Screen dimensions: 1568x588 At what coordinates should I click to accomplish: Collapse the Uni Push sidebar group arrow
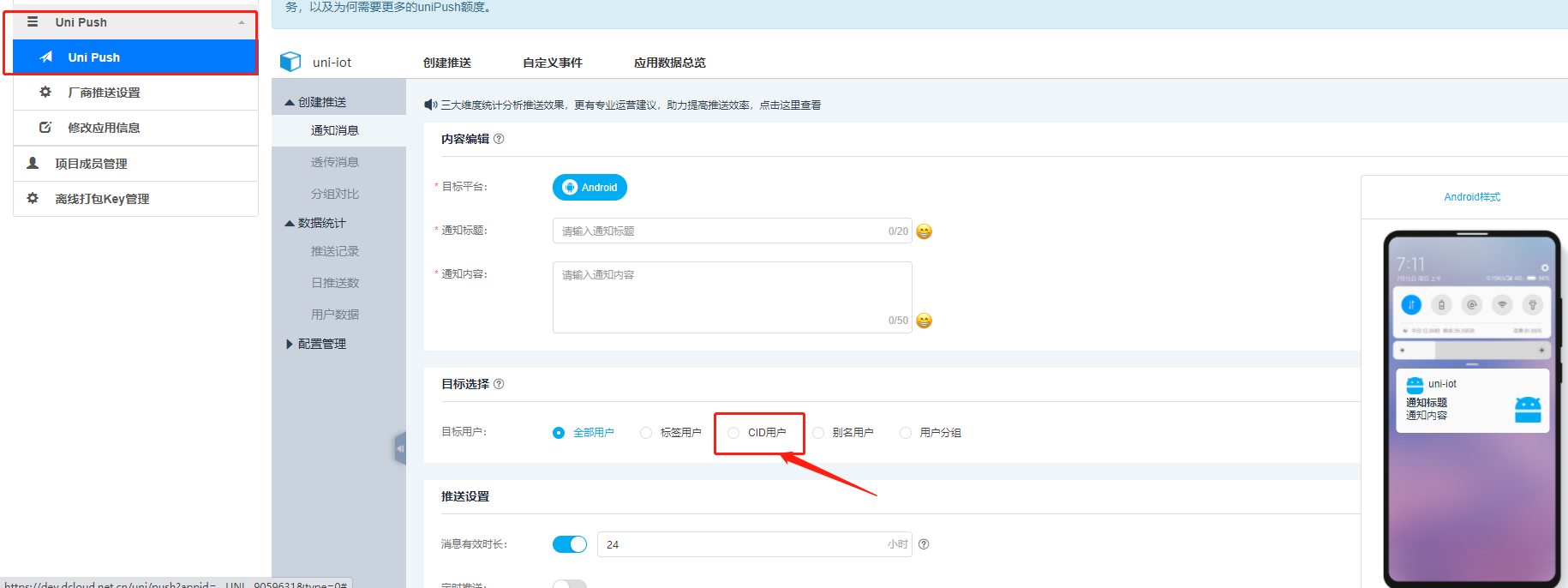242,22
